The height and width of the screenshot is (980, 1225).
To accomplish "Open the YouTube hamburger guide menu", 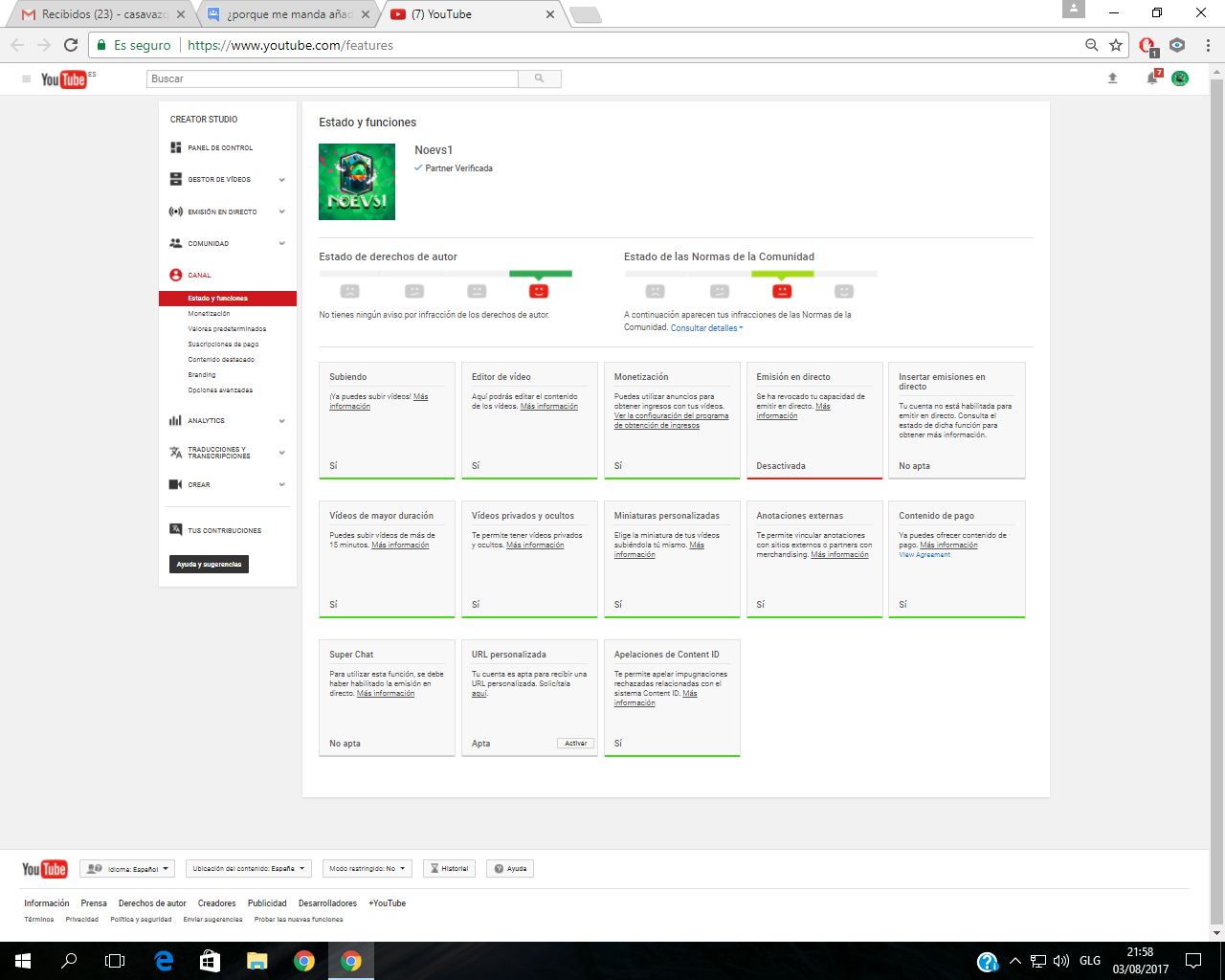I will [x=26, y=78].
